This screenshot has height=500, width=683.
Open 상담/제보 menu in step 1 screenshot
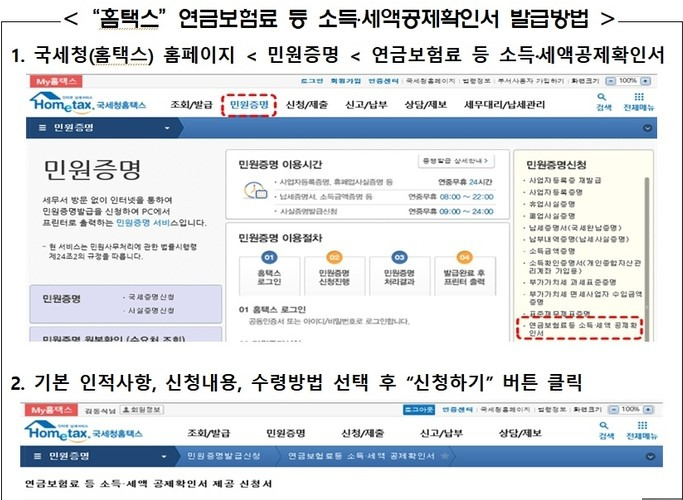(x=426, y=105)
